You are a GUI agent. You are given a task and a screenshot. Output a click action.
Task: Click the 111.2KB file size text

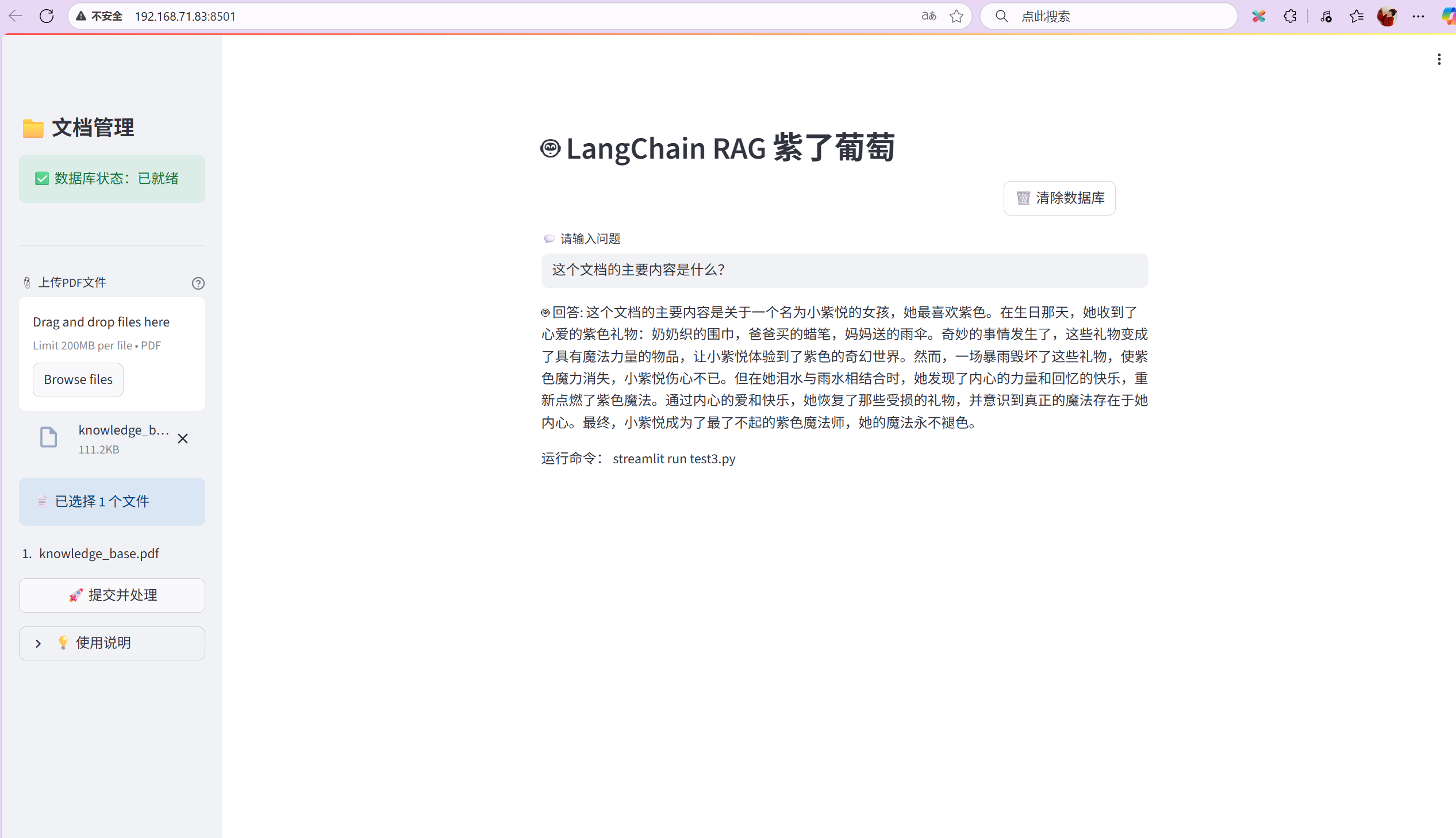[99, 450]
